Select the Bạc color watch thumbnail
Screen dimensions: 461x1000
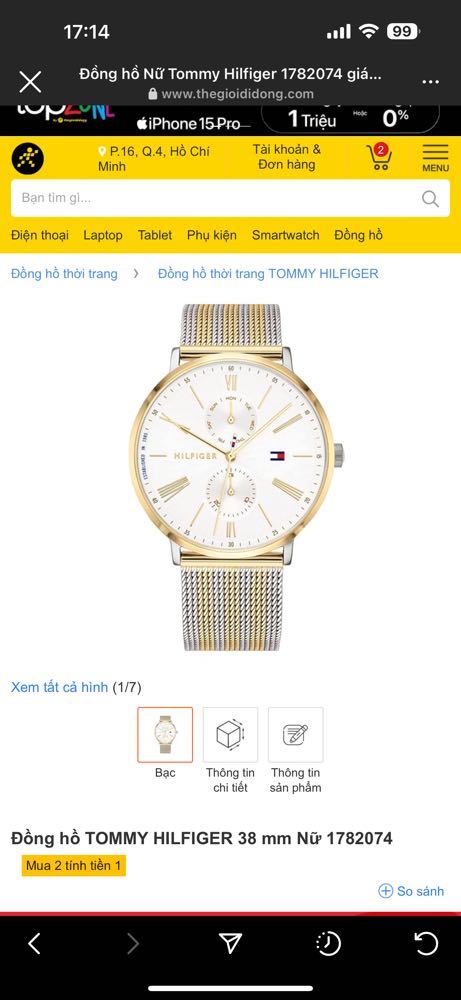165,735
